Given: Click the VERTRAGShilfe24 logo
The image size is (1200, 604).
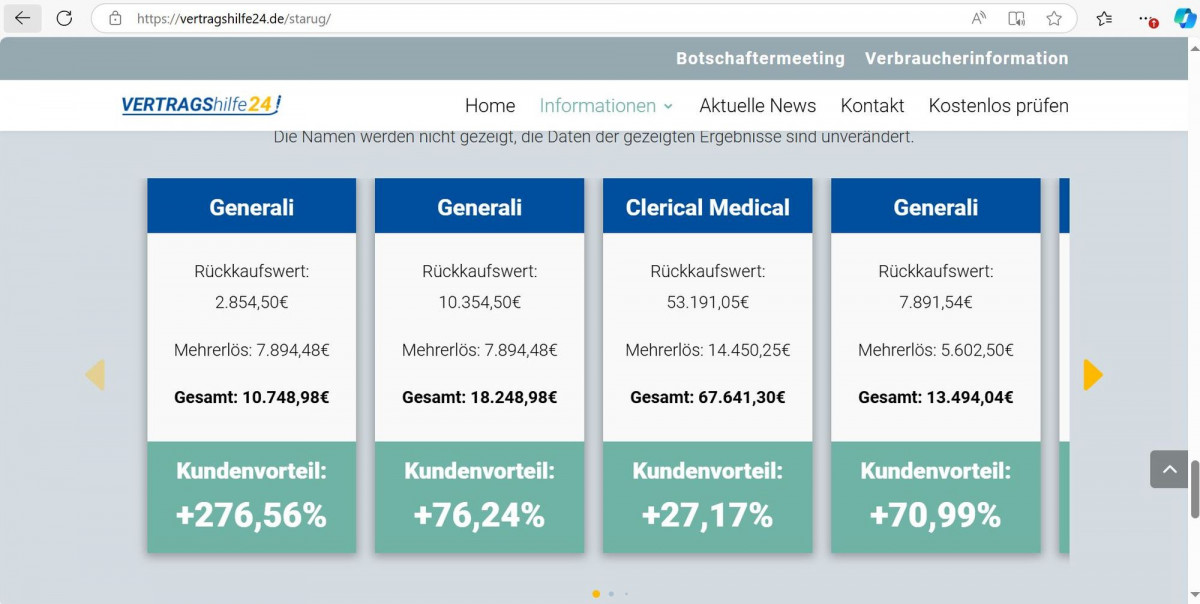Looking at the screenshot, I should [x=201, y=105].
